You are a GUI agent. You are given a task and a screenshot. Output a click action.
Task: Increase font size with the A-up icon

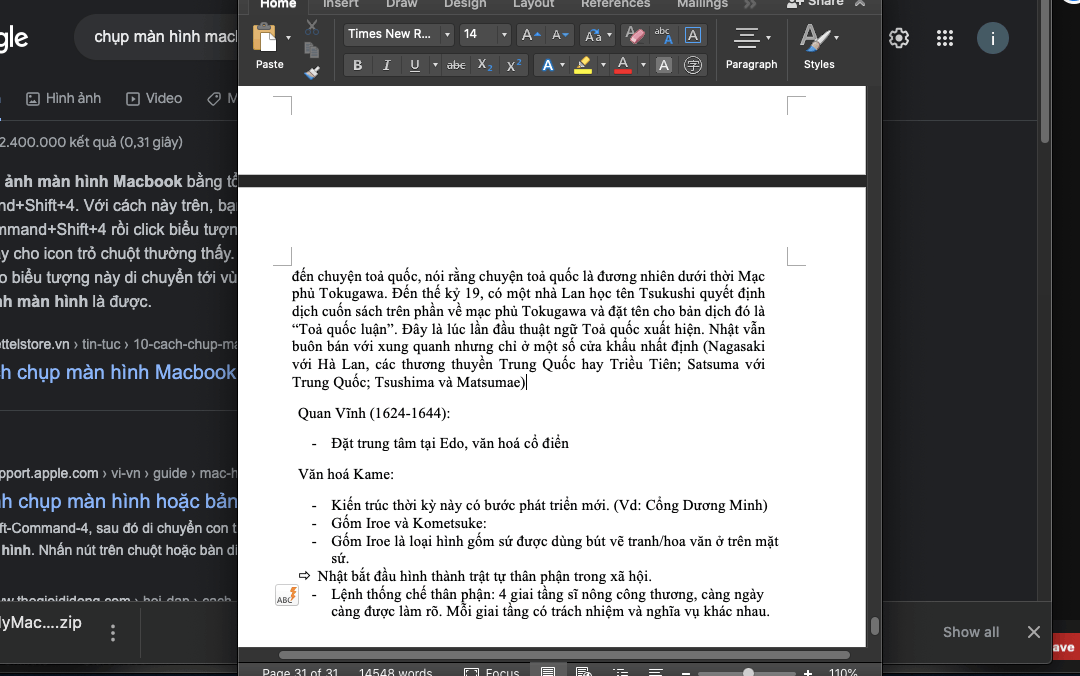coord(530,34)
